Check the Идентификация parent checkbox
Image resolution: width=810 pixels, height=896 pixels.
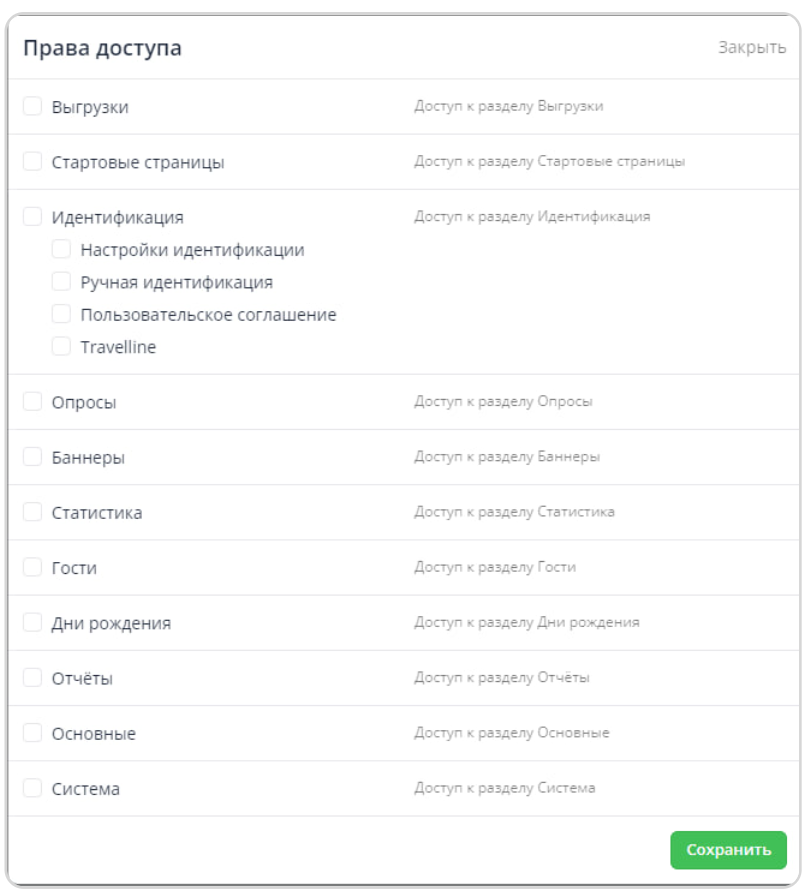[x=32, y=217]
